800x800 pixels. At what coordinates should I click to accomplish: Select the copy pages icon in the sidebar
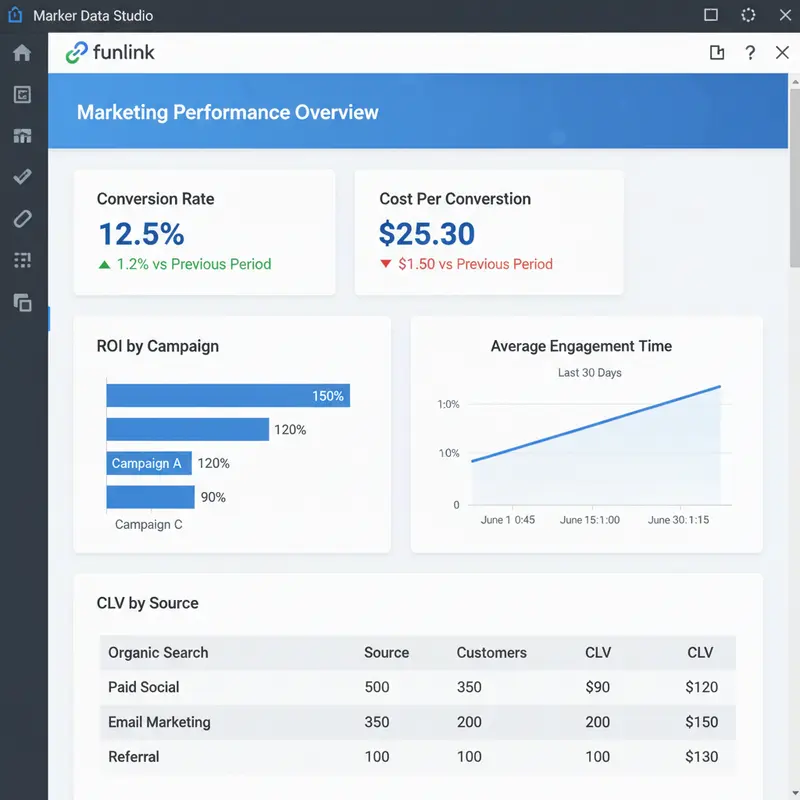[22, 303]
